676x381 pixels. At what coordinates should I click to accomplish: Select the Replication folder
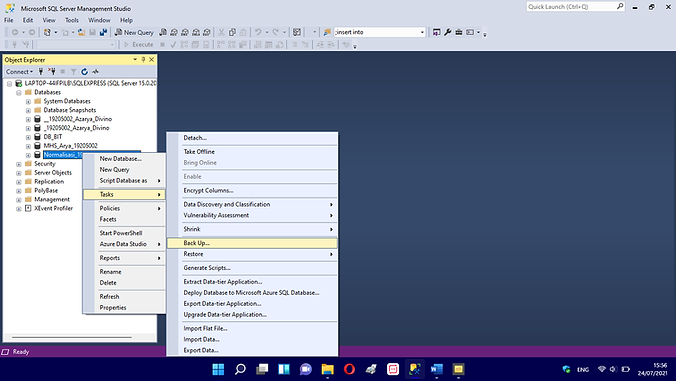pos(49,181)
